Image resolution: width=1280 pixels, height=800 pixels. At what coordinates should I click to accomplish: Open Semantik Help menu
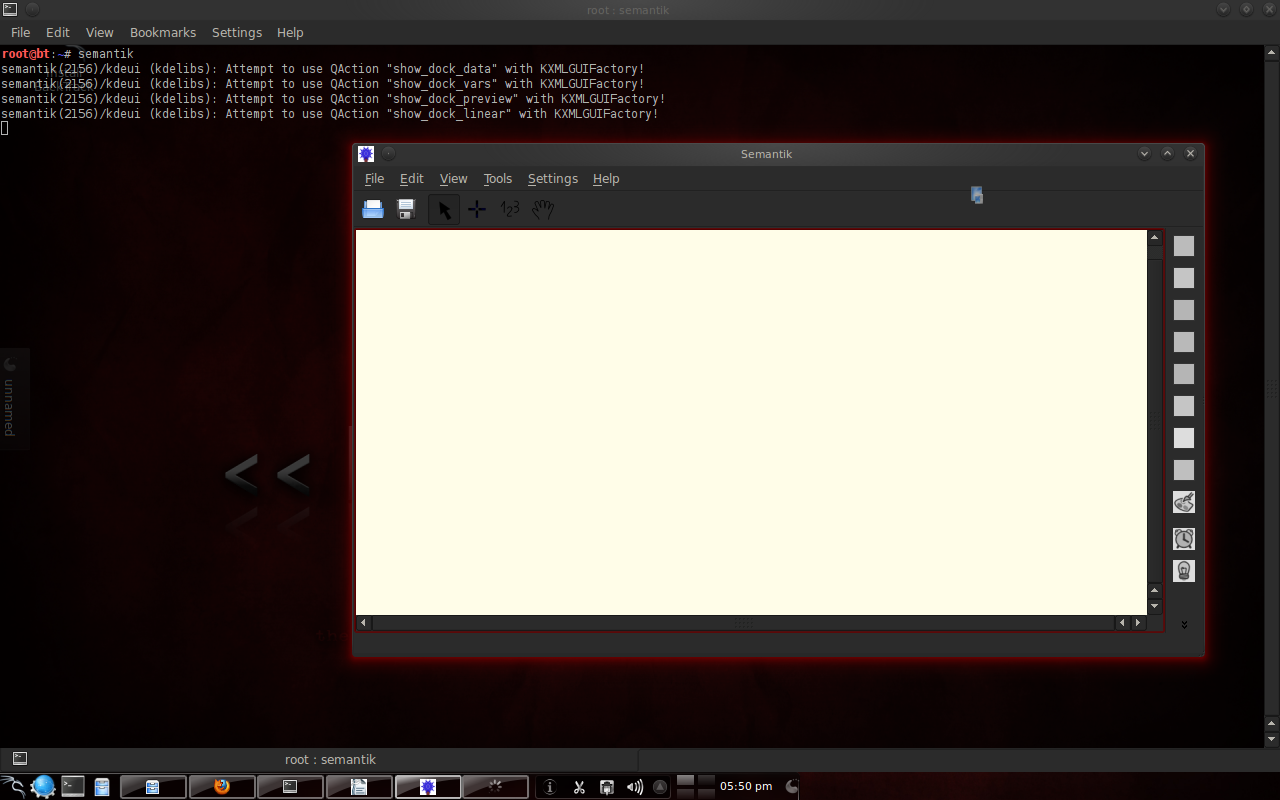[606, 179]
